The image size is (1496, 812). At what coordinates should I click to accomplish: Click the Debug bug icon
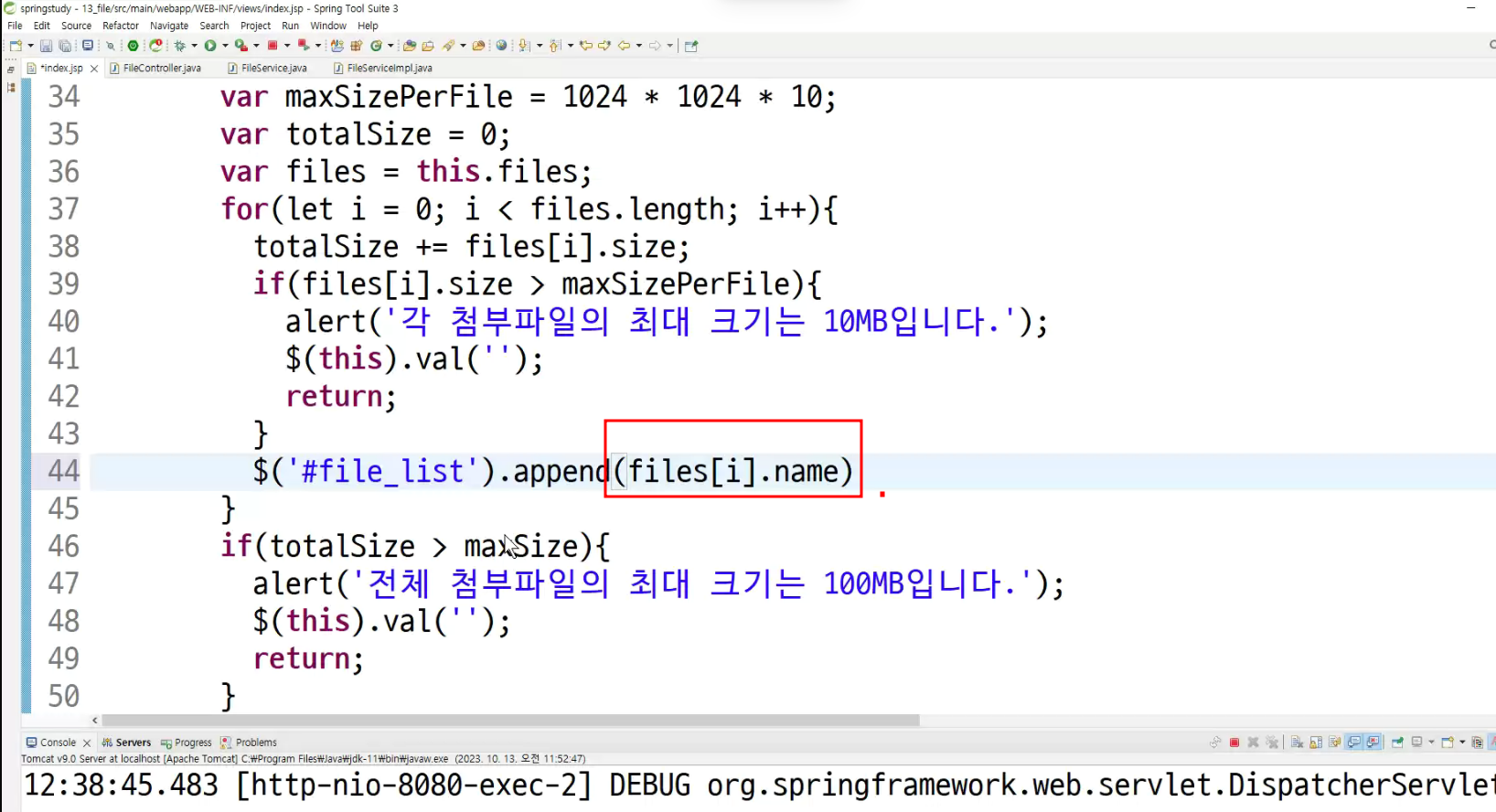[180, 46]
